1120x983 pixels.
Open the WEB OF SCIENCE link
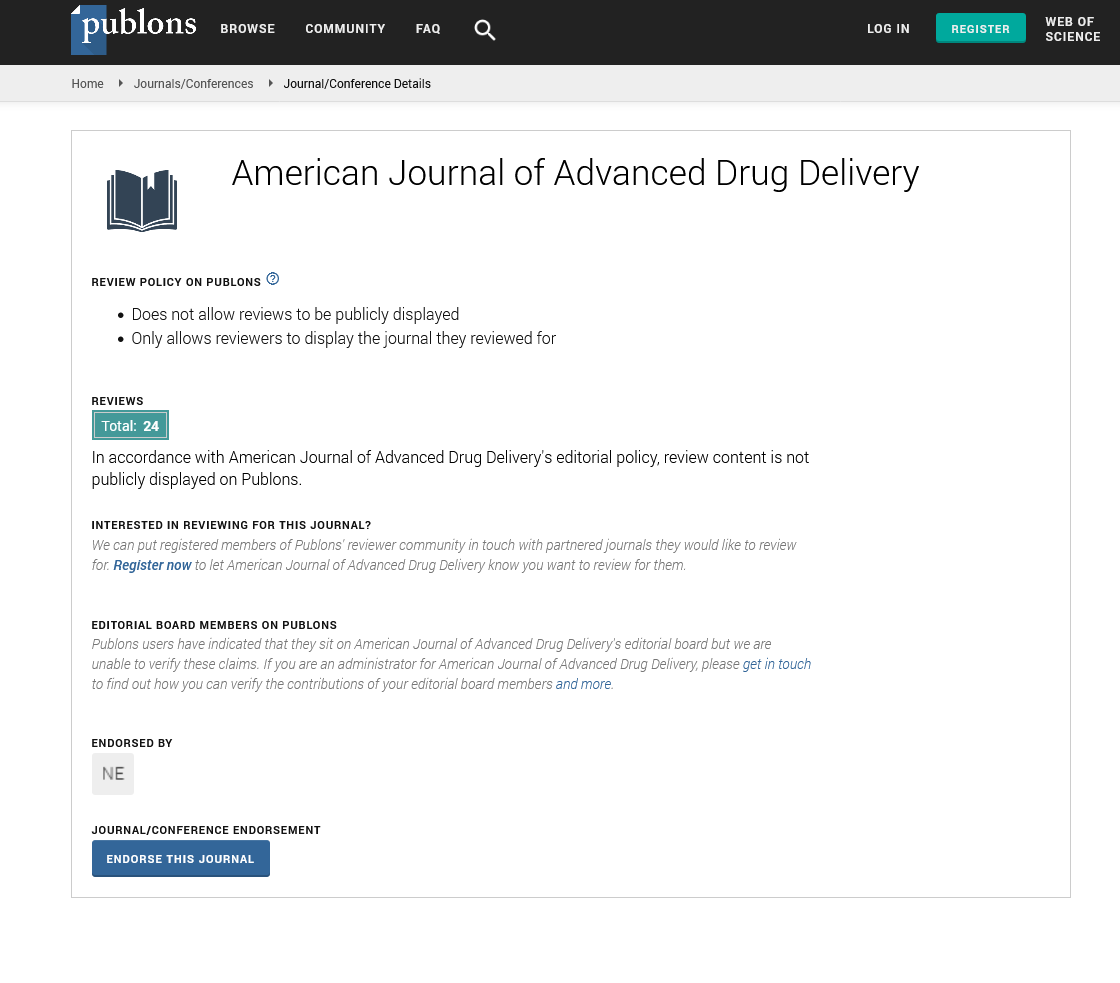[1072, 30]
